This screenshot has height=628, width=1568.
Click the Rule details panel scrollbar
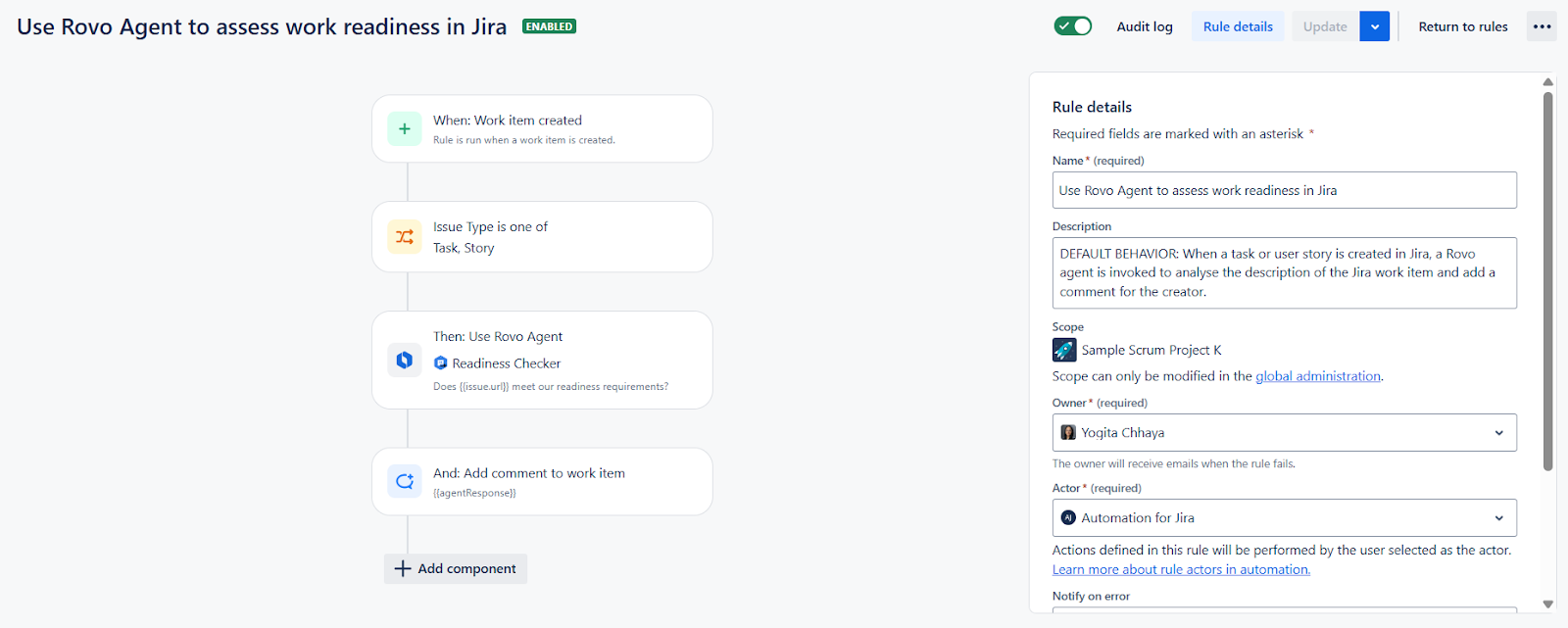click(x=1548, y=281)
